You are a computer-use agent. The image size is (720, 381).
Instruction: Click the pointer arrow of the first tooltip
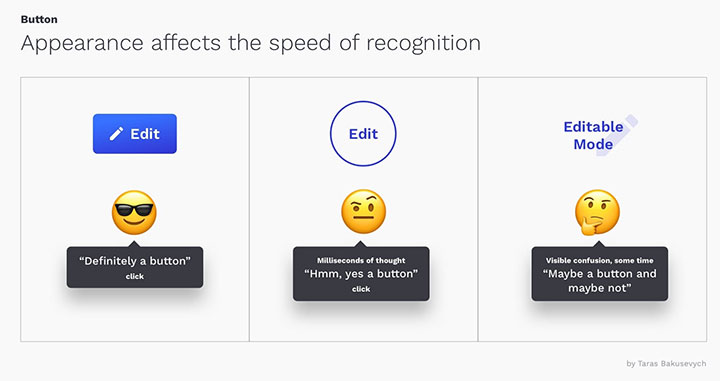point(135,243)
